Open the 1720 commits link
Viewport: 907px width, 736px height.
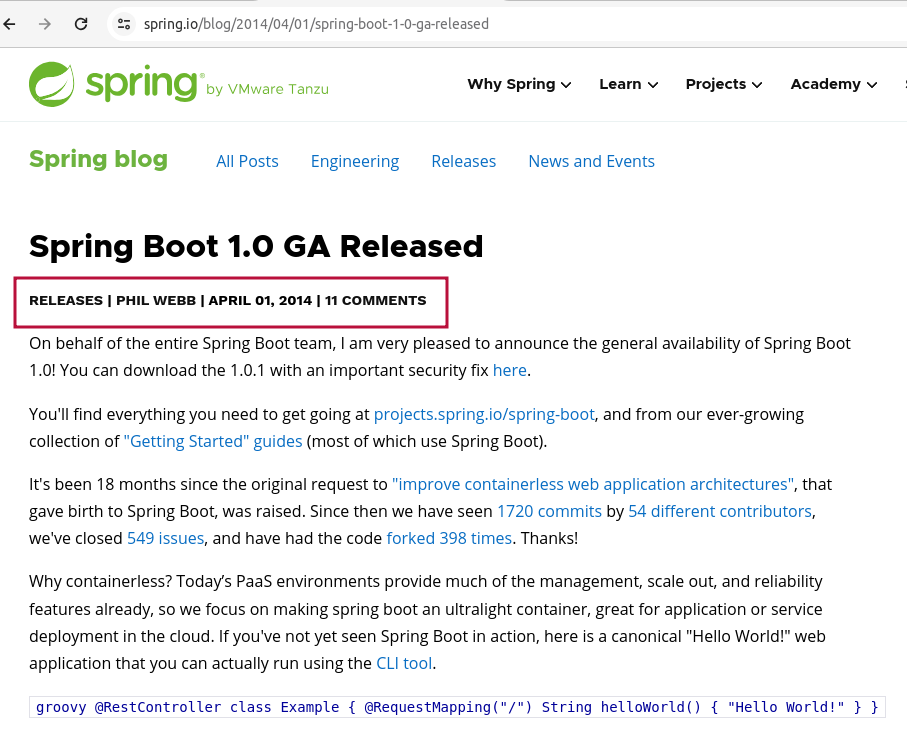[549, 511]
